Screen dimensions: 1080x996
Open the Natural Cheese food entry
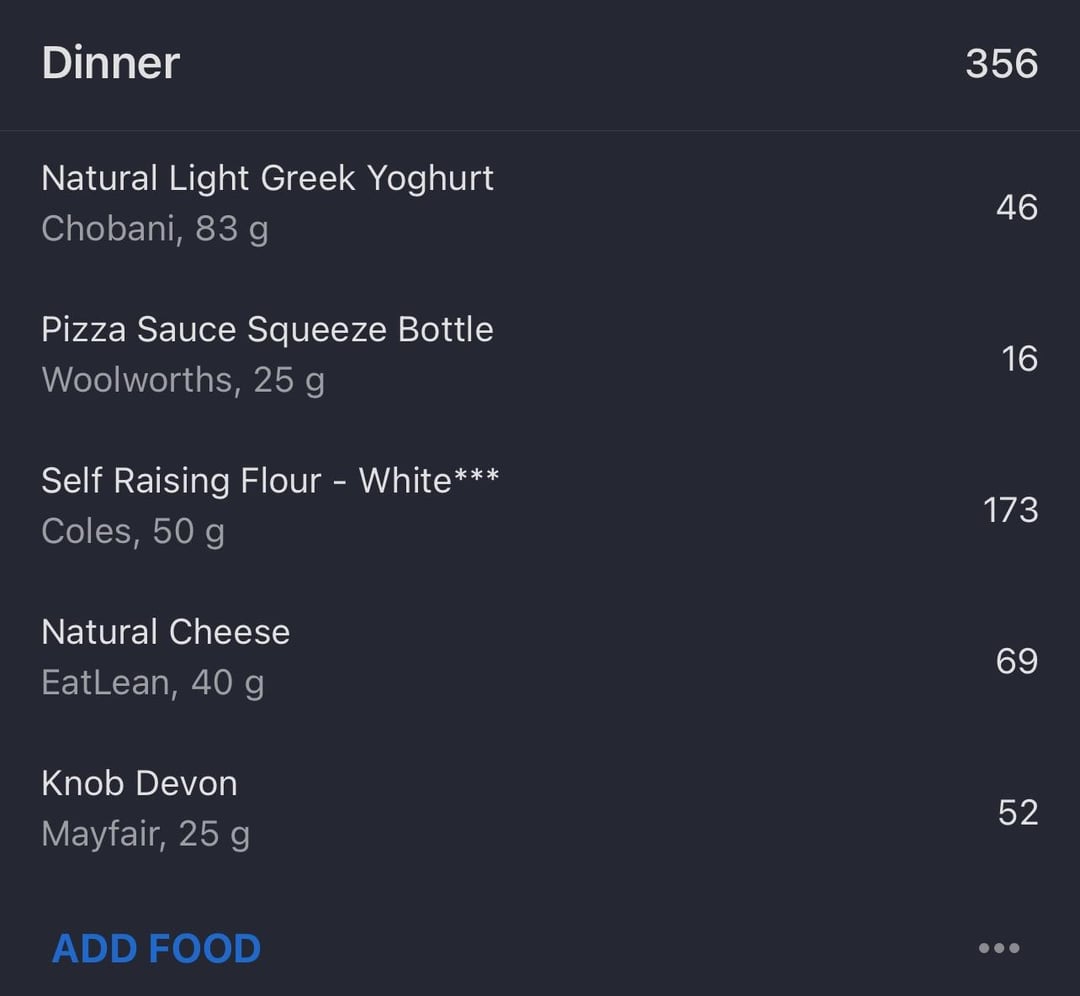pos(540,661)
